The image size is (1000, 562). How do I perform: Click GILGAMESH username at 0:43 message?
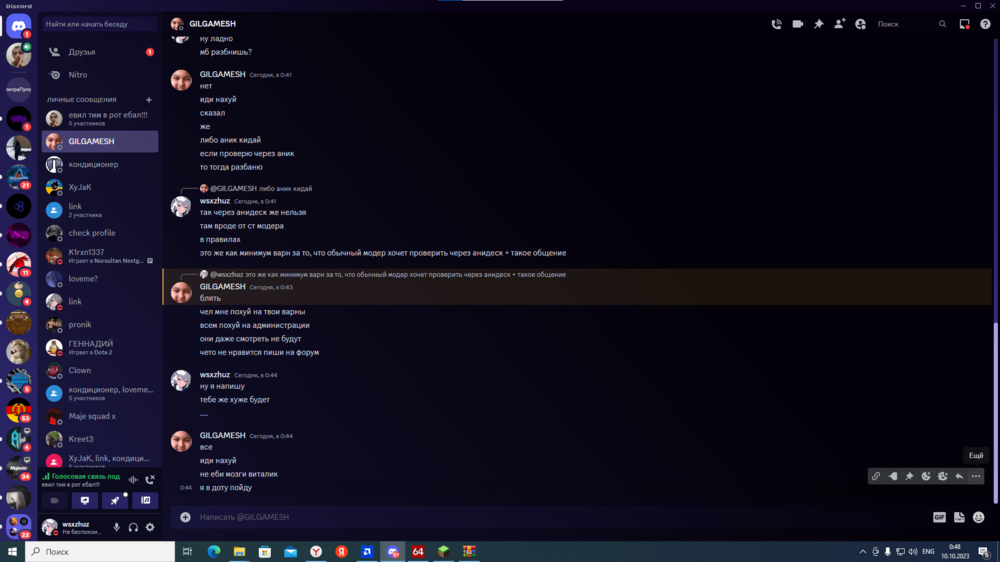pyautogui.click(x=223, y=286)
